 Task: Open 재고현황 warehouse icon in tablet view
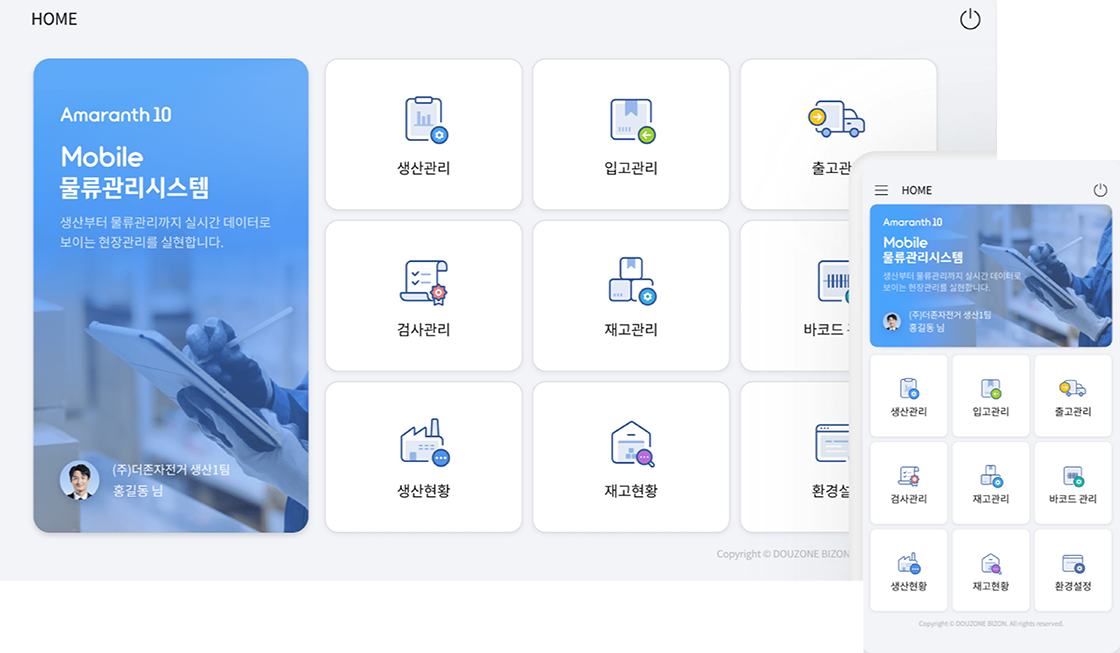632,444
